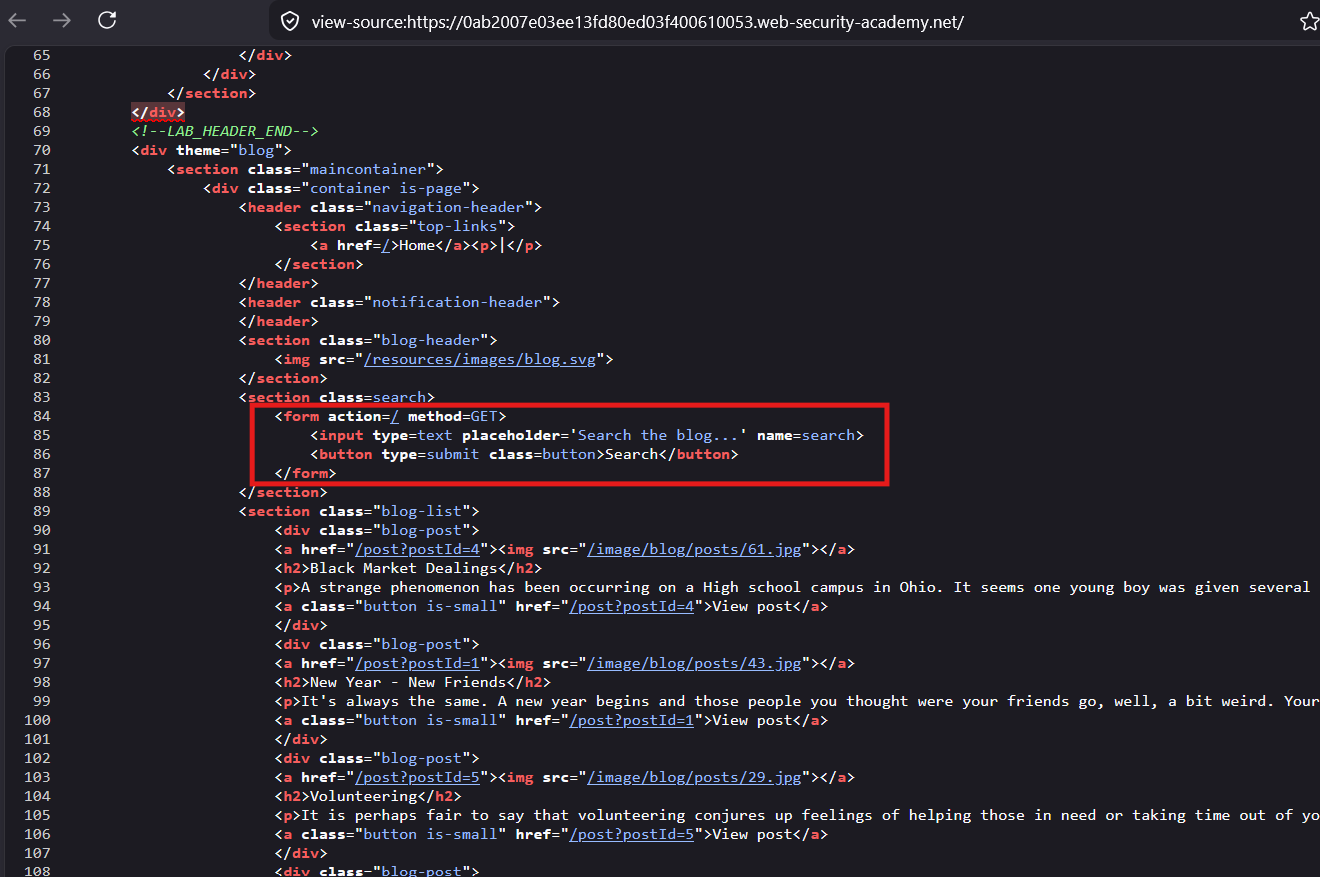The width and height of the screenshot is (1320, 877).
Task: Bookmark this page with the star icon
Action: (1309, 21)
